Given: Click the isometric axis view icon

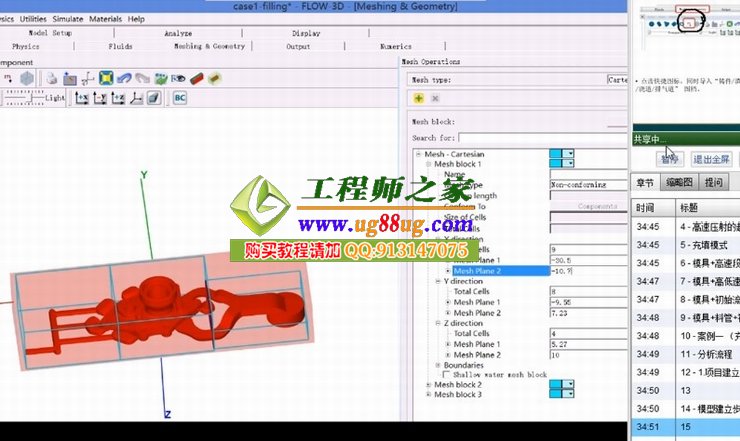Looking at the screenshot, I should [136, 98].
